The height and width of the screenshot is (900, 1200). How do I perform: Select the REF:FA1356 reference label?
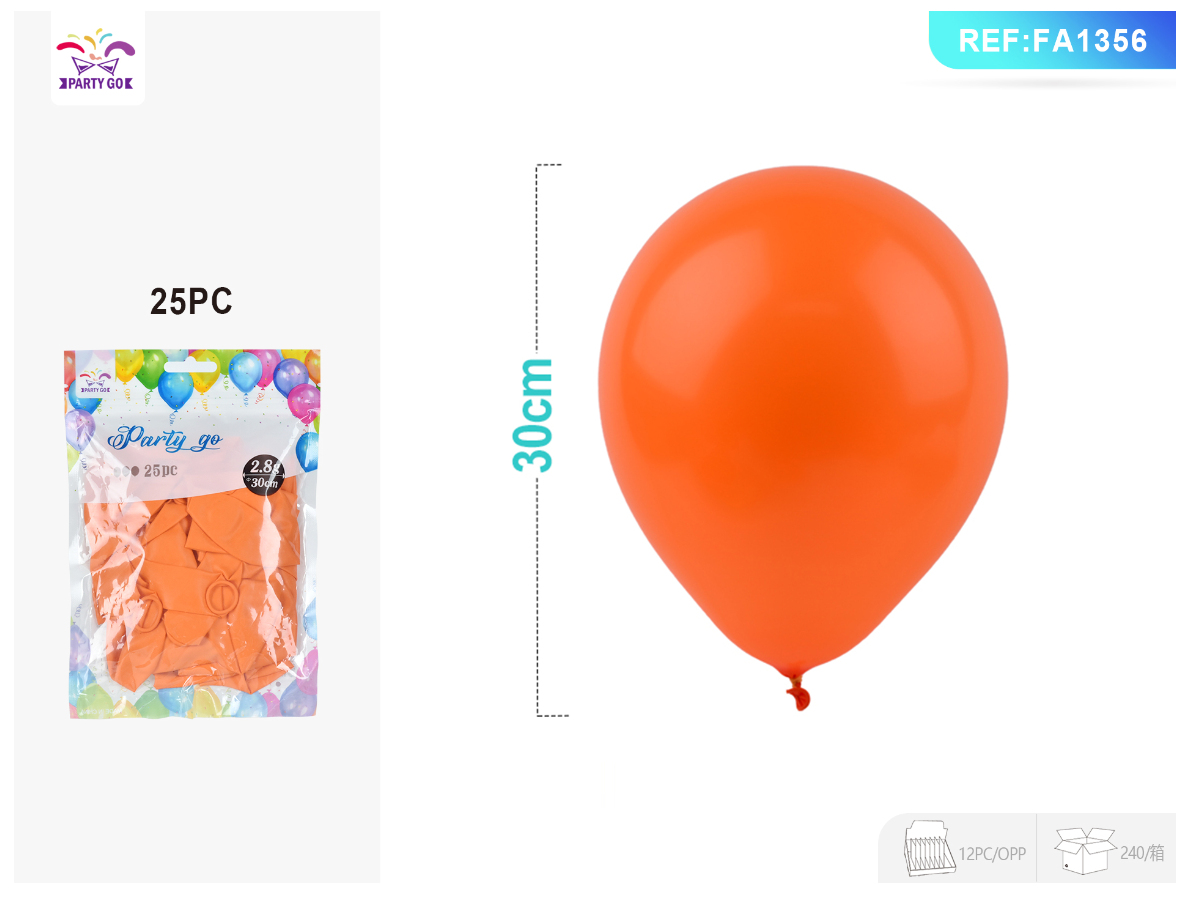[x=1053, y=40]
